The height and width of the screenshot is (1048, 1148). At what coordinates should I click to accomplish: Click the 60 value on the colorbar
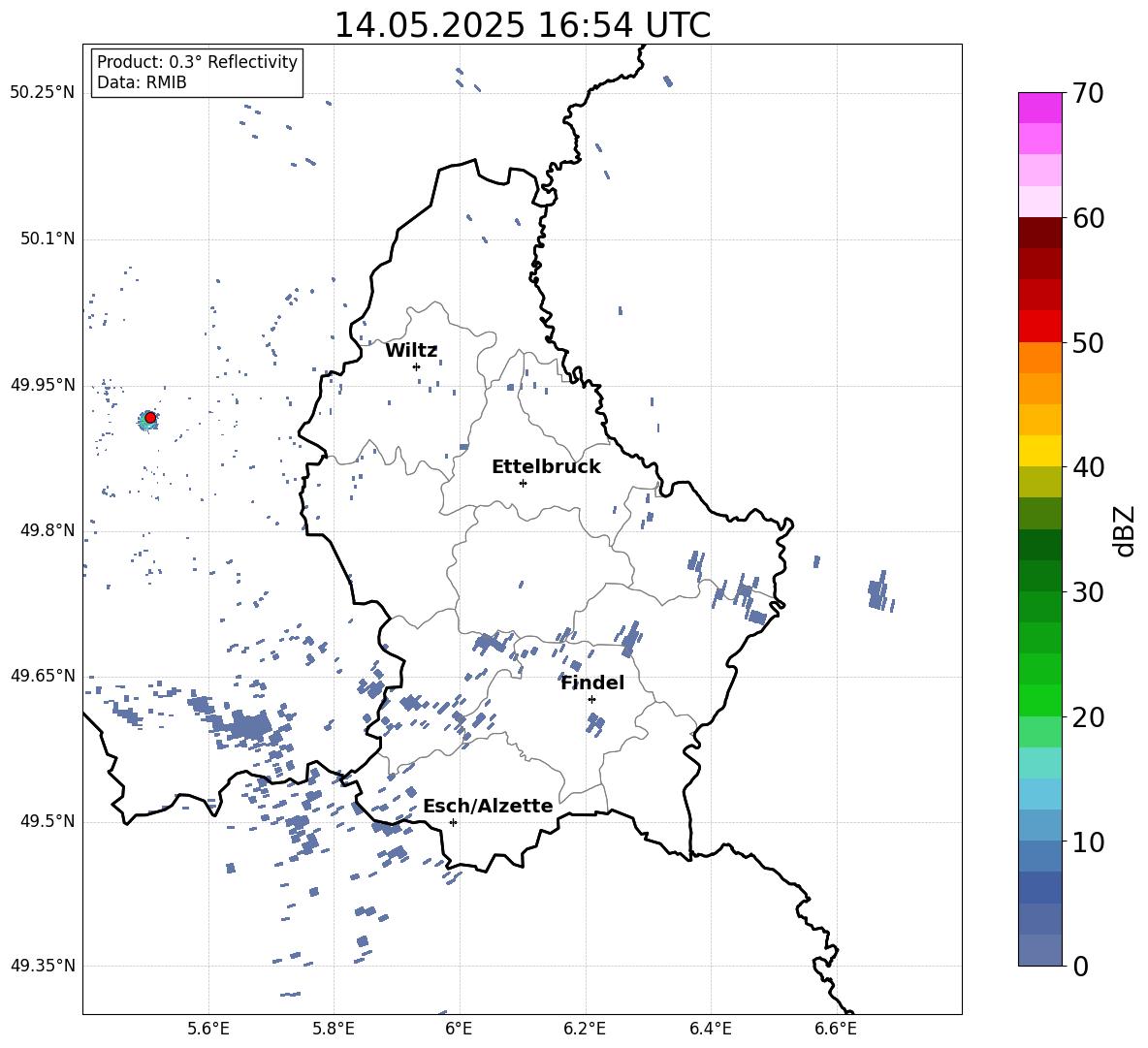point(1088,218)
